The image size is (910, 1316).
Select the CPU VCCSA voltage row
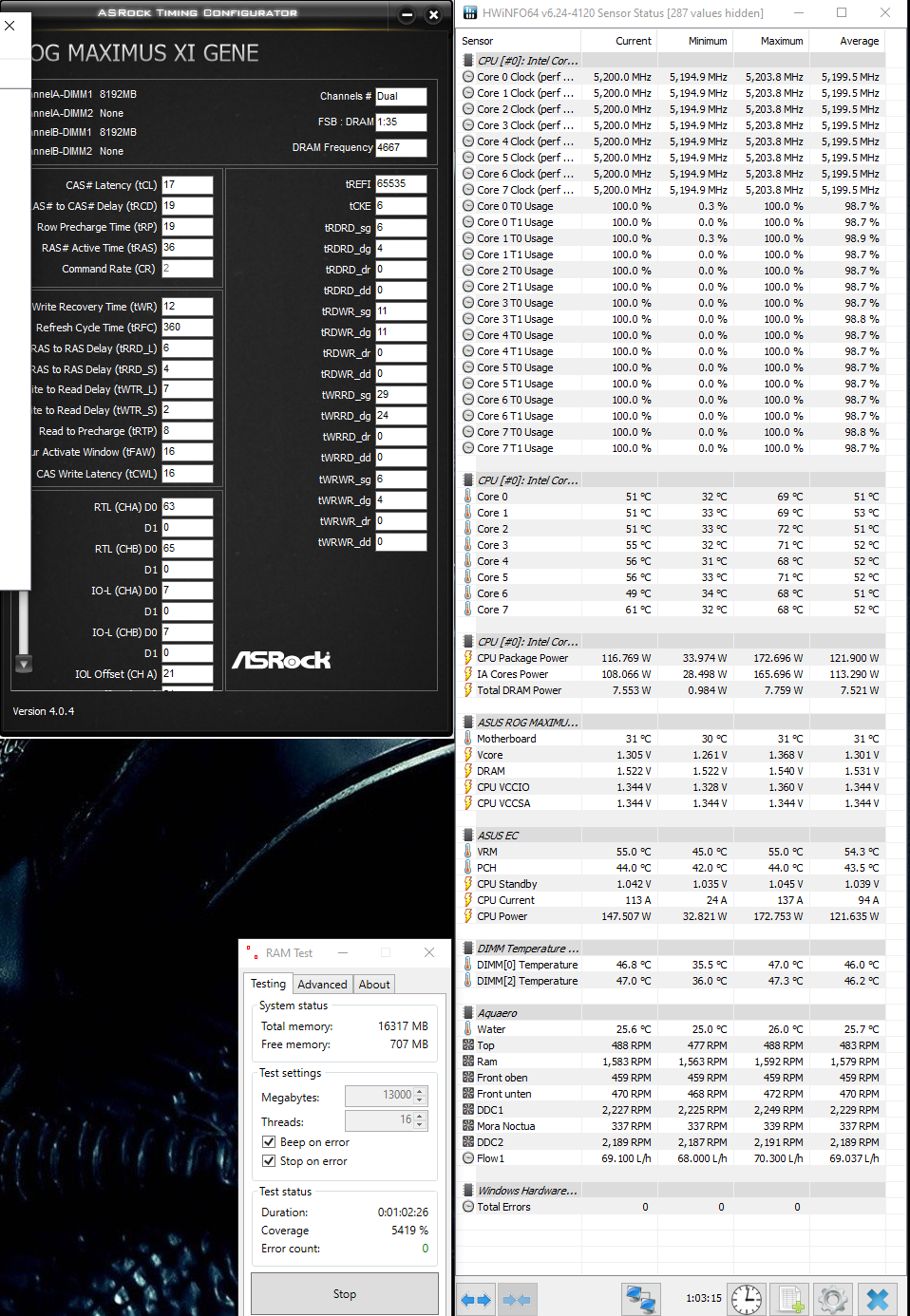673,803
